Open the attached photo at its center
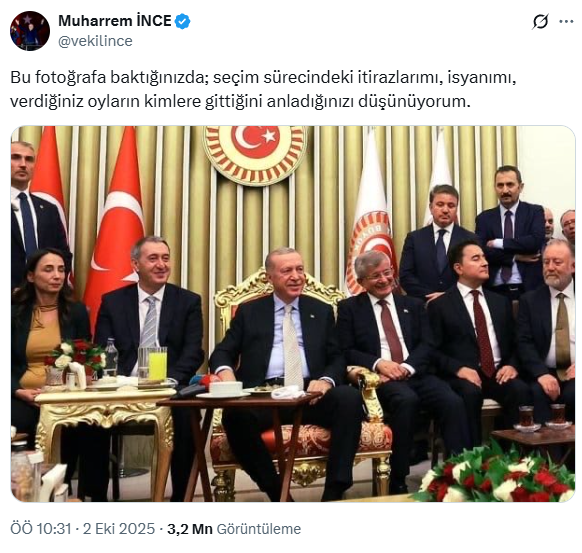 tap(293, 314)
